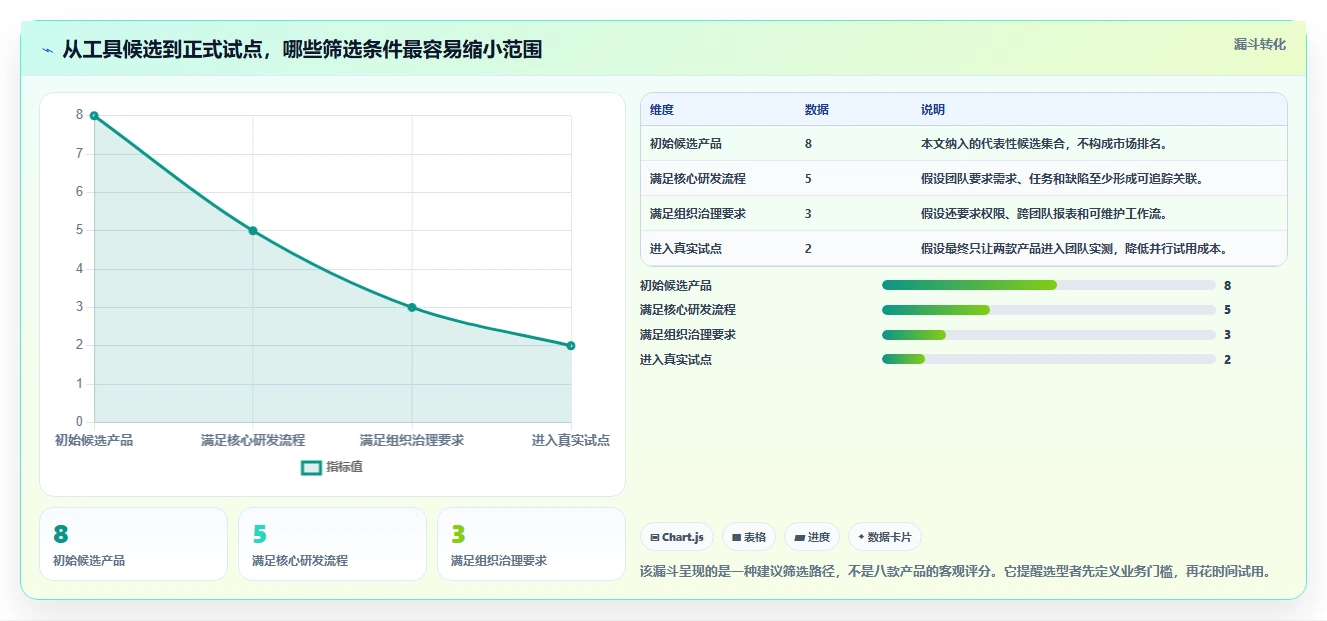Click the progress bar for 满足核心研发流程
This screenshot has width=1327, height=621.
[1049, 310]
